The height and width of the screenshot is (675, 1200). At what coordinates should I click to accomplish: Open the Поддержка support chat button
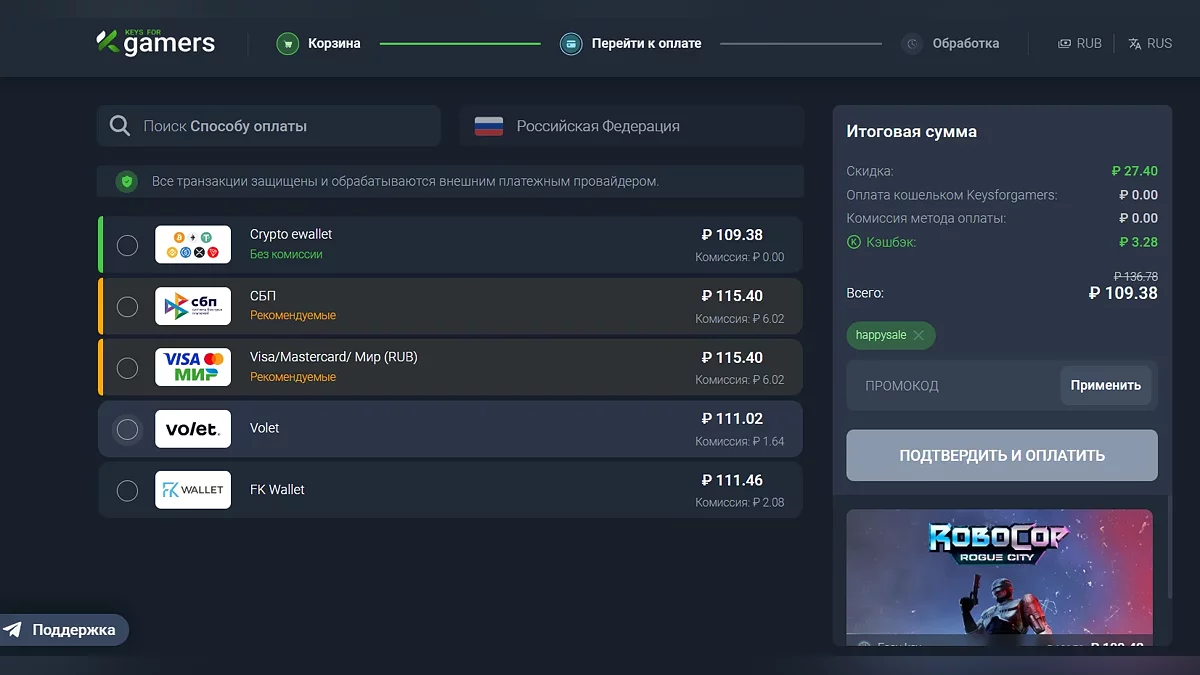(62, 630)
